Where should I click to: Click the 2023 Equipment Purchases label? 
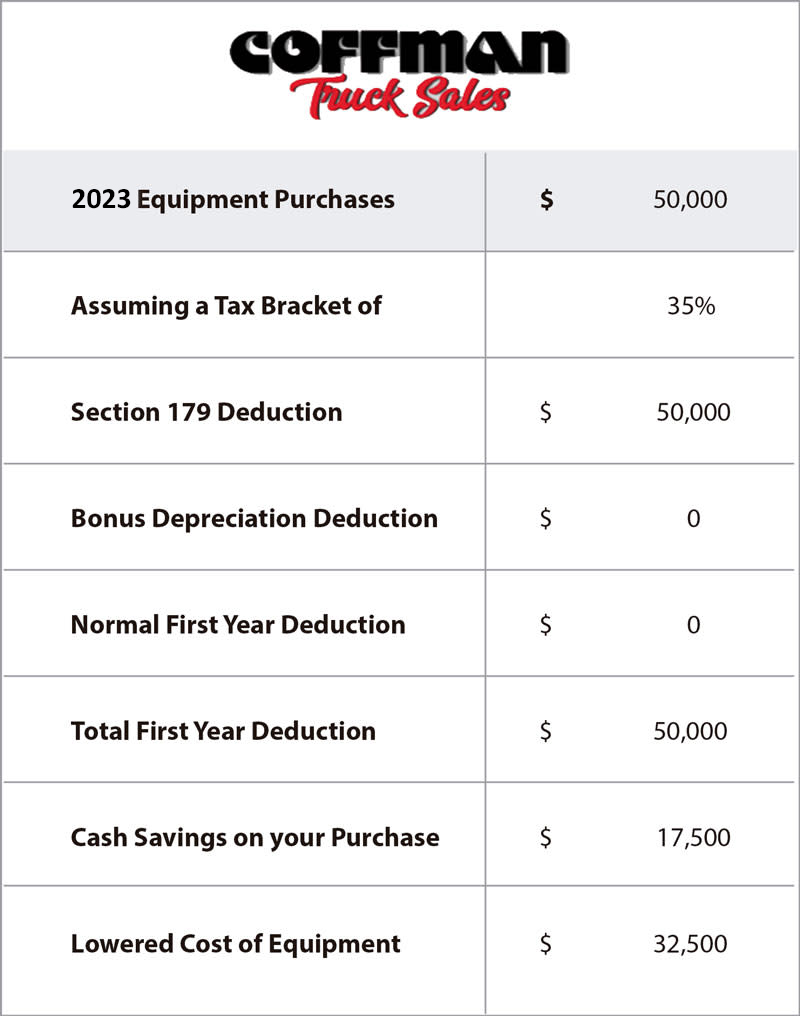pos(233,199)
